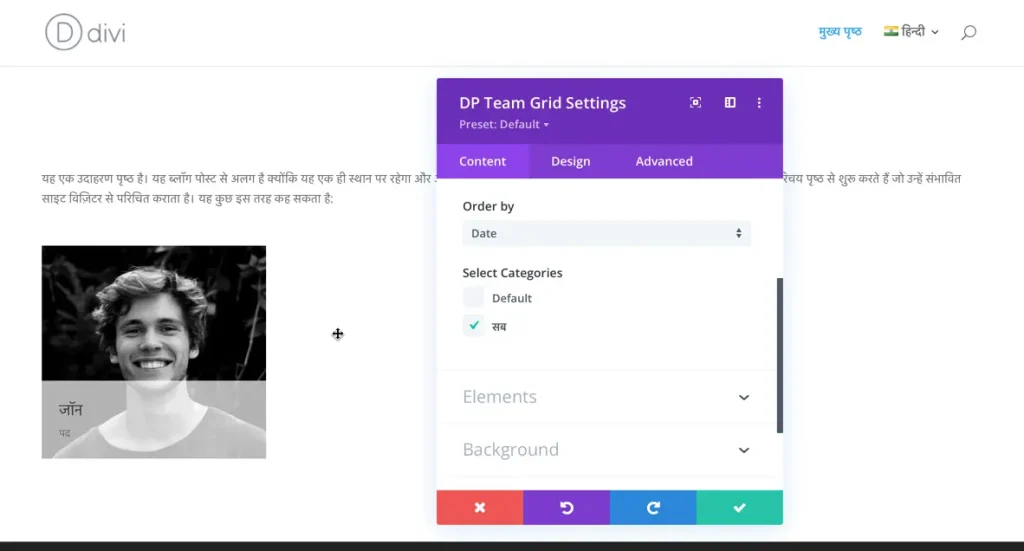Open the site search magnifier icon

[968, 32]
